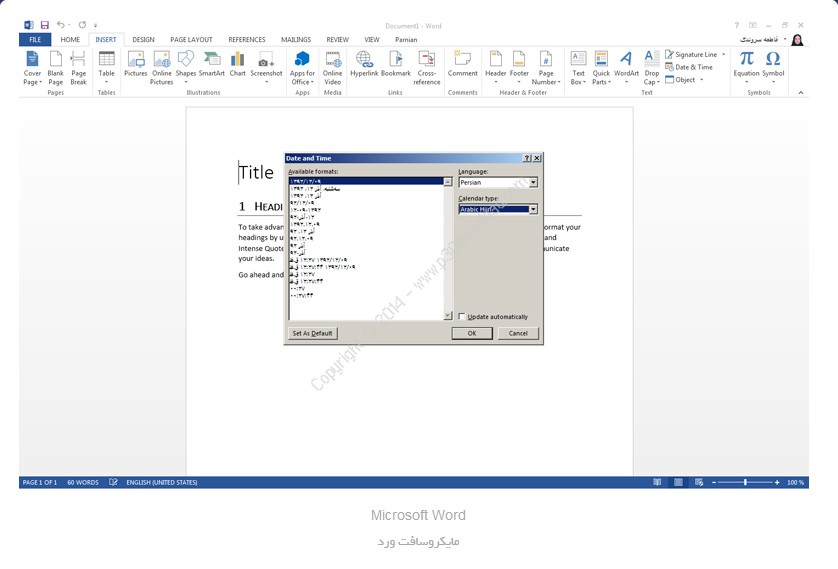Open the user account dropdown arrow
Viewport: 838px width, 569px height.
tap(785, 40)
